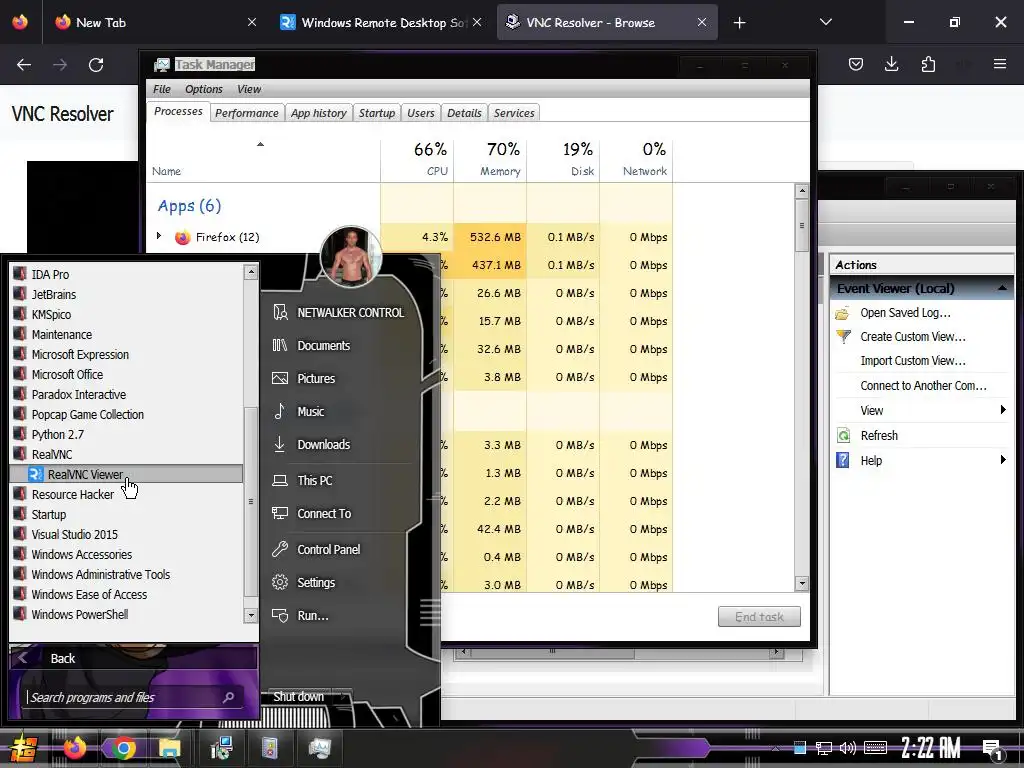Click start menu program list scroll-down arrow
Image resolution: width=1024 pixels, height=768 pixels.
click(251, 615)
